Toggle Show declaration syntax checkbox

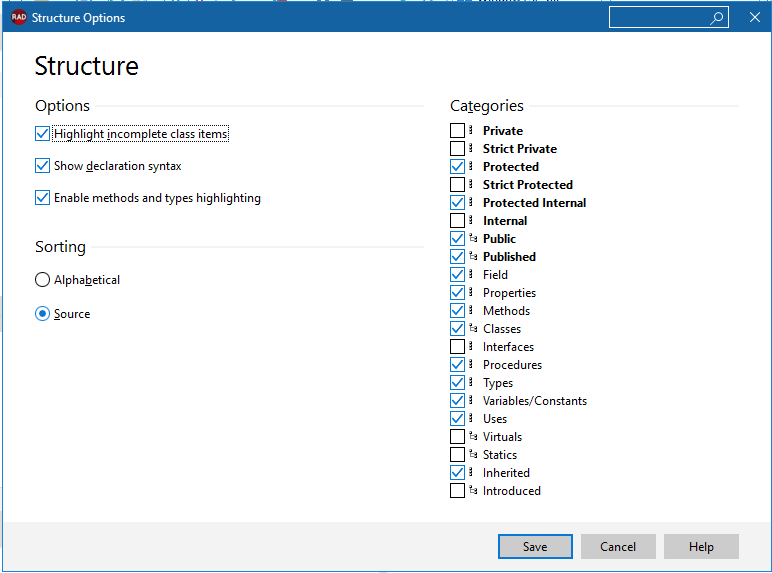point(42,166)
